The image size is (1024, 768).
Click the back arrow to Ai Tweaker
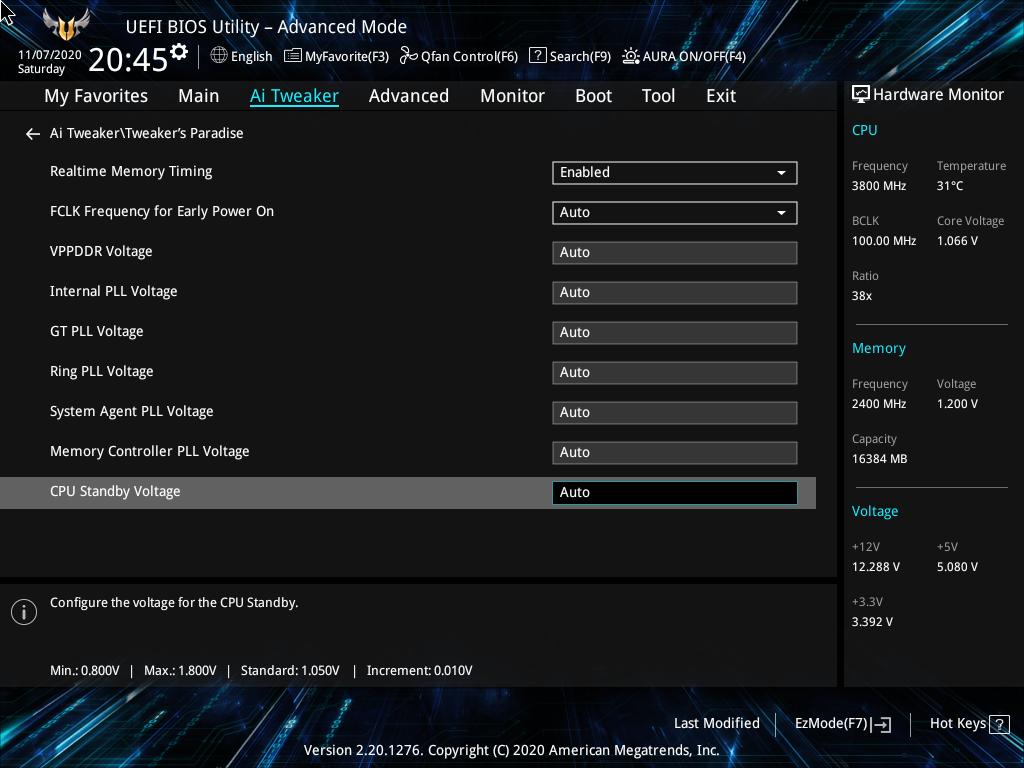pyautogui.click(x=33, y=134)
